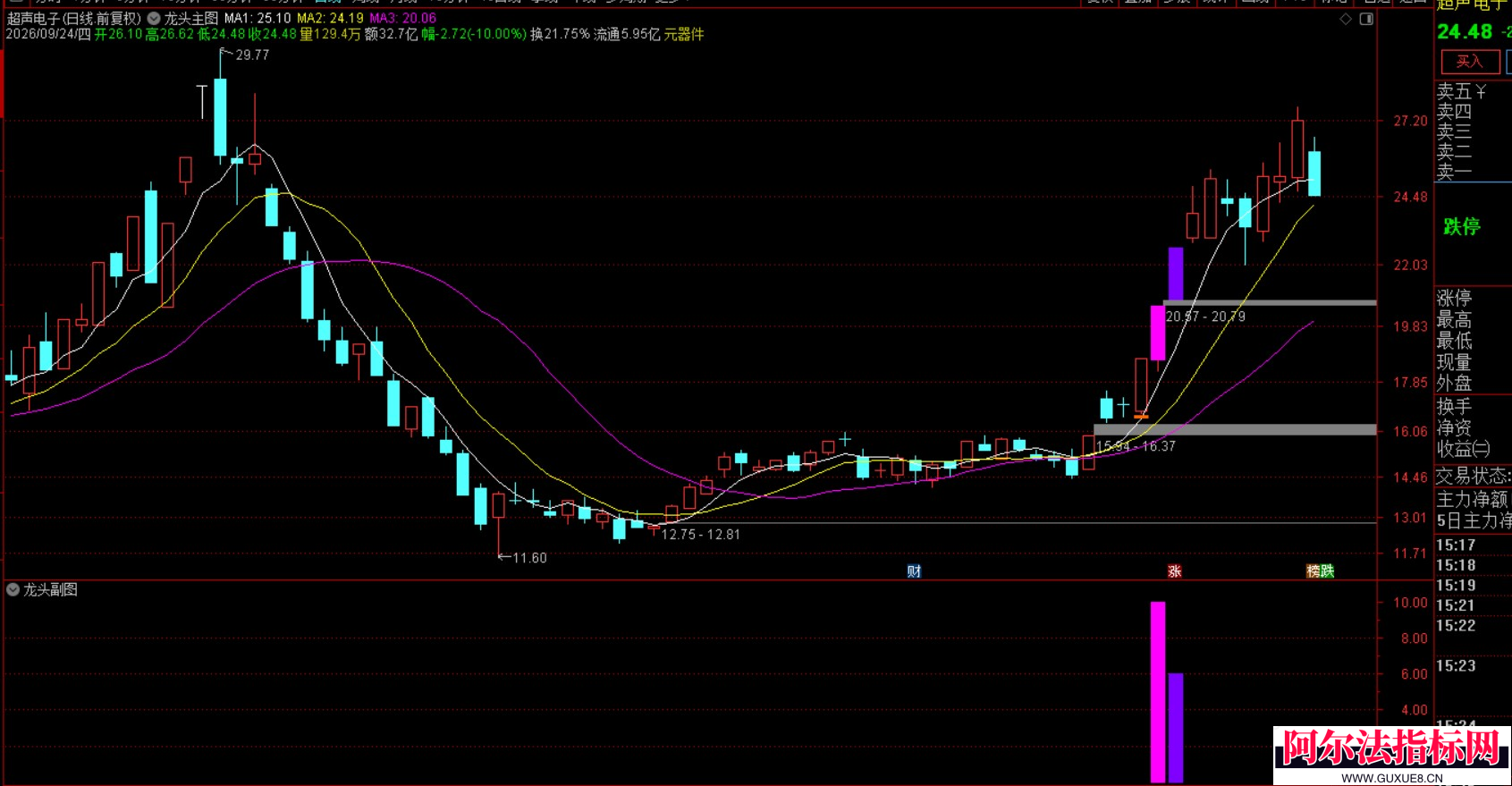
Task: Click the 10.00 sub-chart axis label
Action: pyautogui.click(x=1410, y=603)
